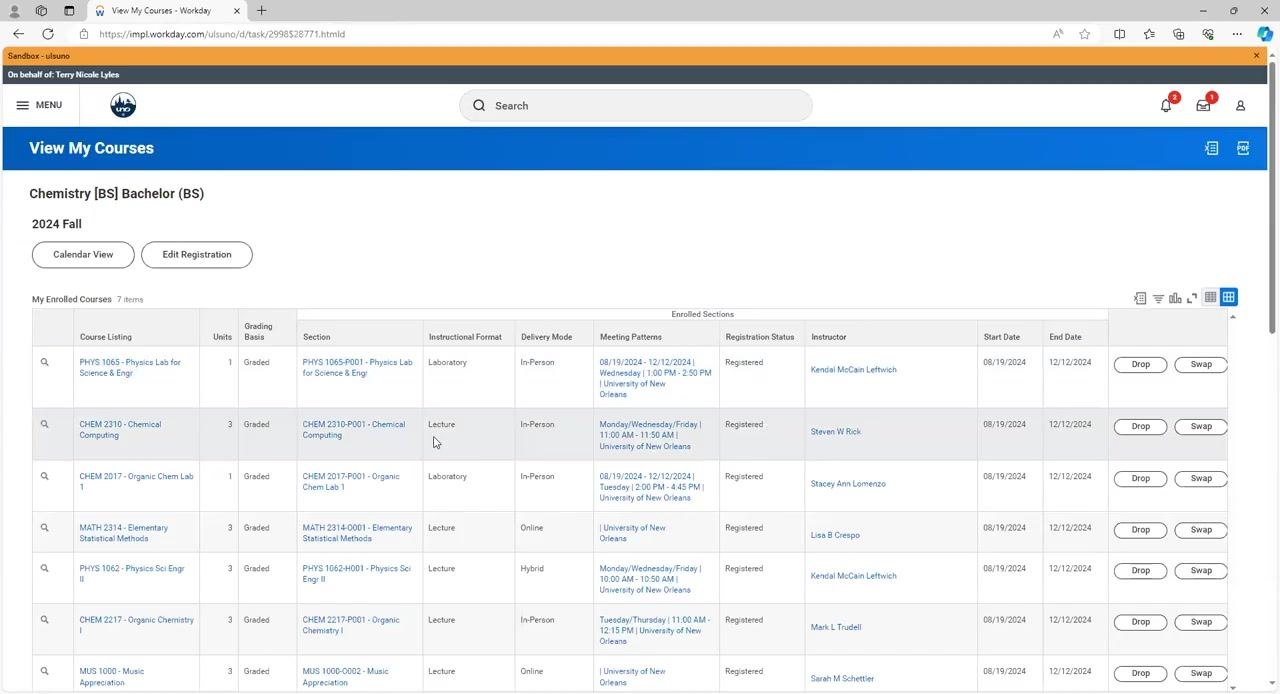This screenshot has width=1280, height=694.
Task: Drop the CHEM 2017 course
Action: 1141,478
